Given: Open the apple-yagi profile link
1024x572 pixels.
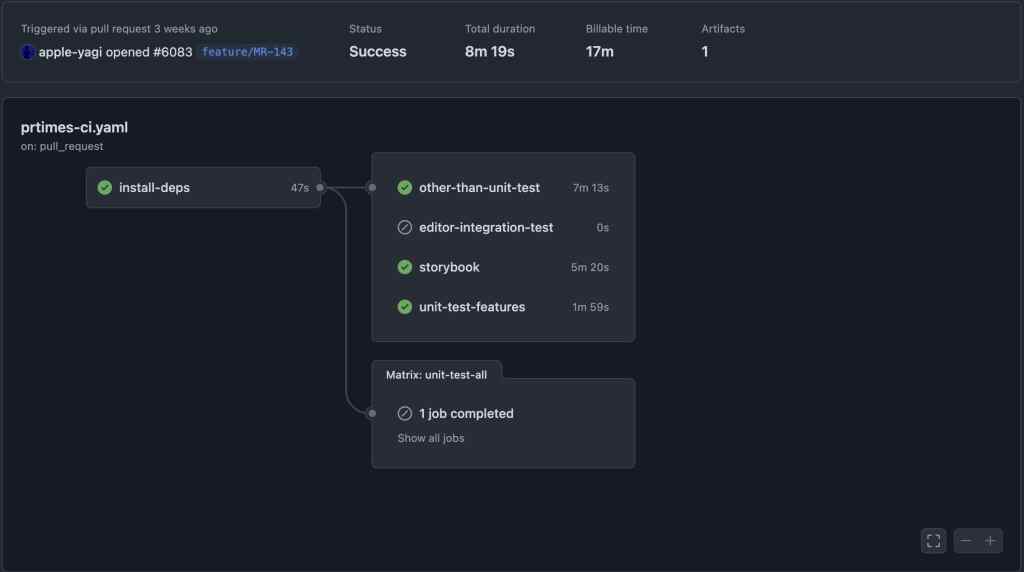Looking at the screenshot, I should (x=70, y=52).
